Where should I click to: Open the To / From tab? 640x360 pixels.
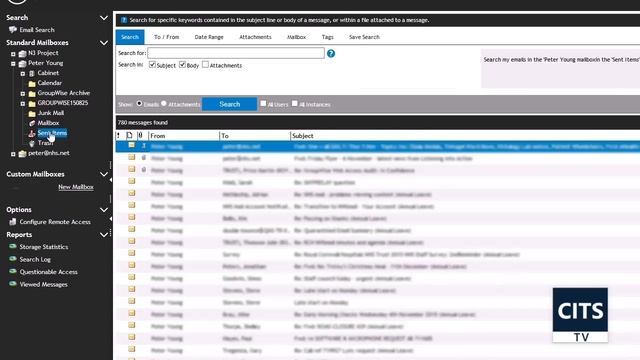pos(167,37)
